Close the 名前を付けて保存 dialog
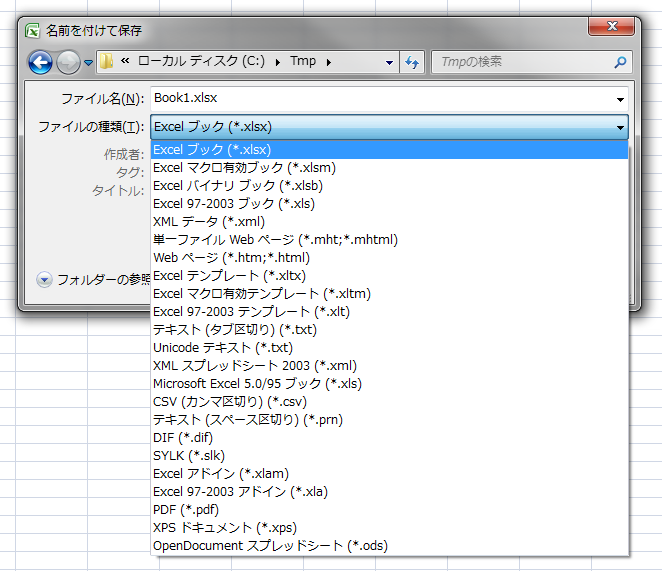The image size is (662, 571). point(611,26)
